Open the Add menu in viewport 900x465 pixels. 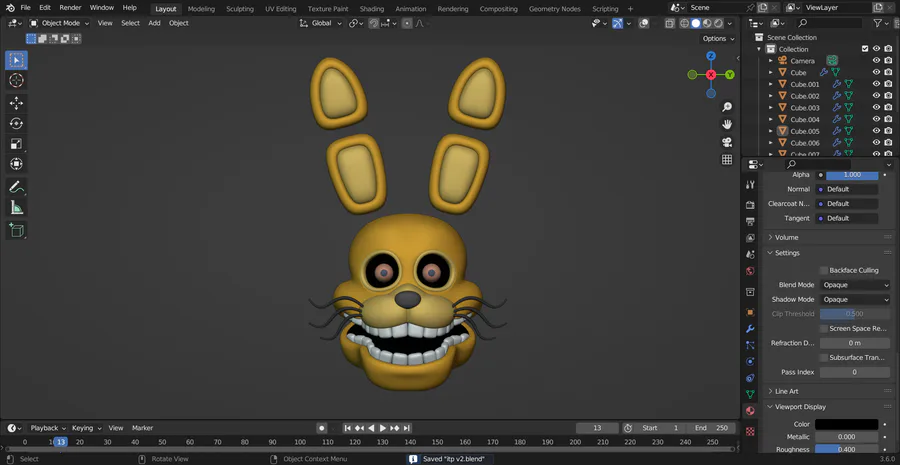pyautogui.click(x=154, y=24)
